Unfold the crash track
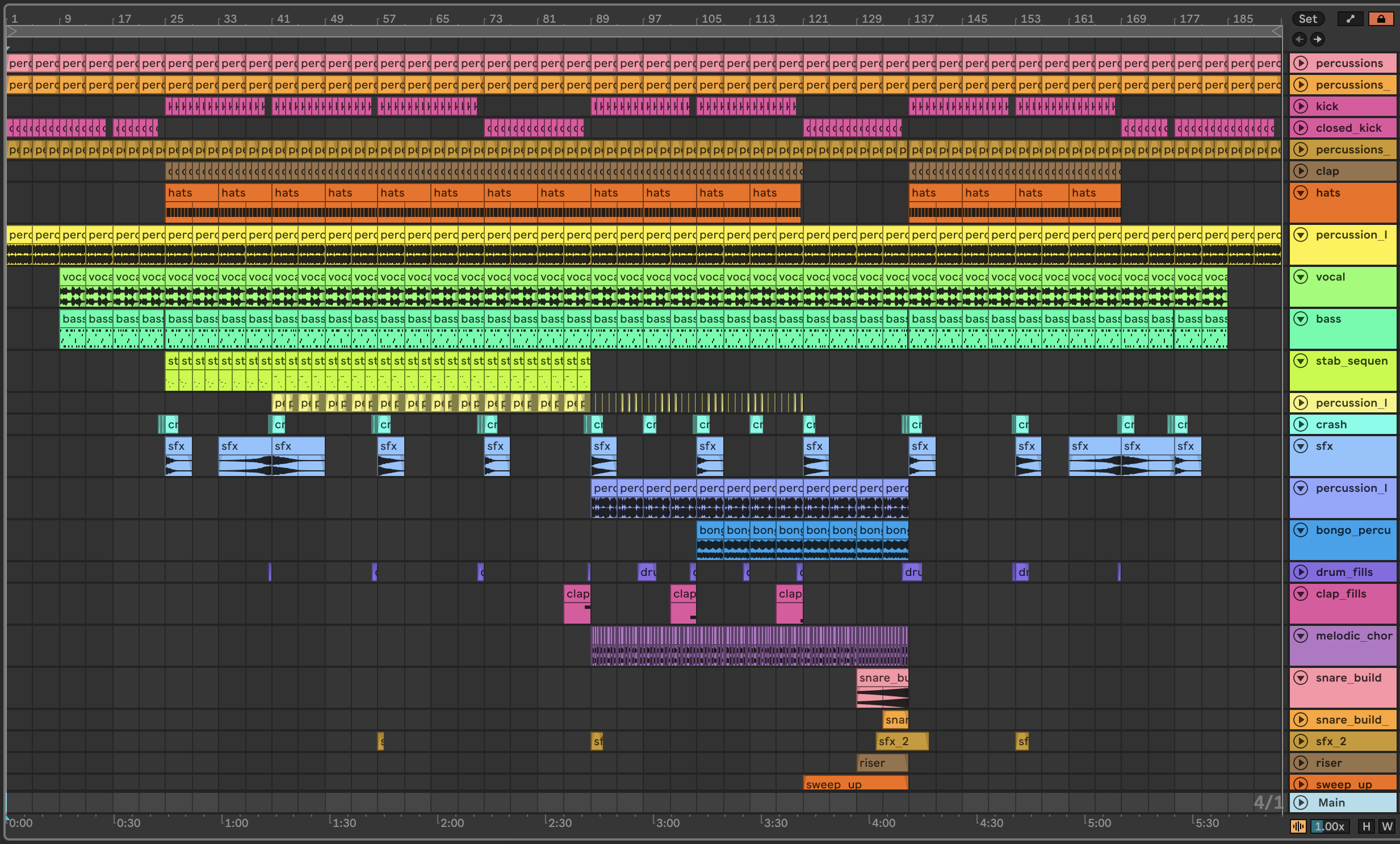 point(1301,425)
